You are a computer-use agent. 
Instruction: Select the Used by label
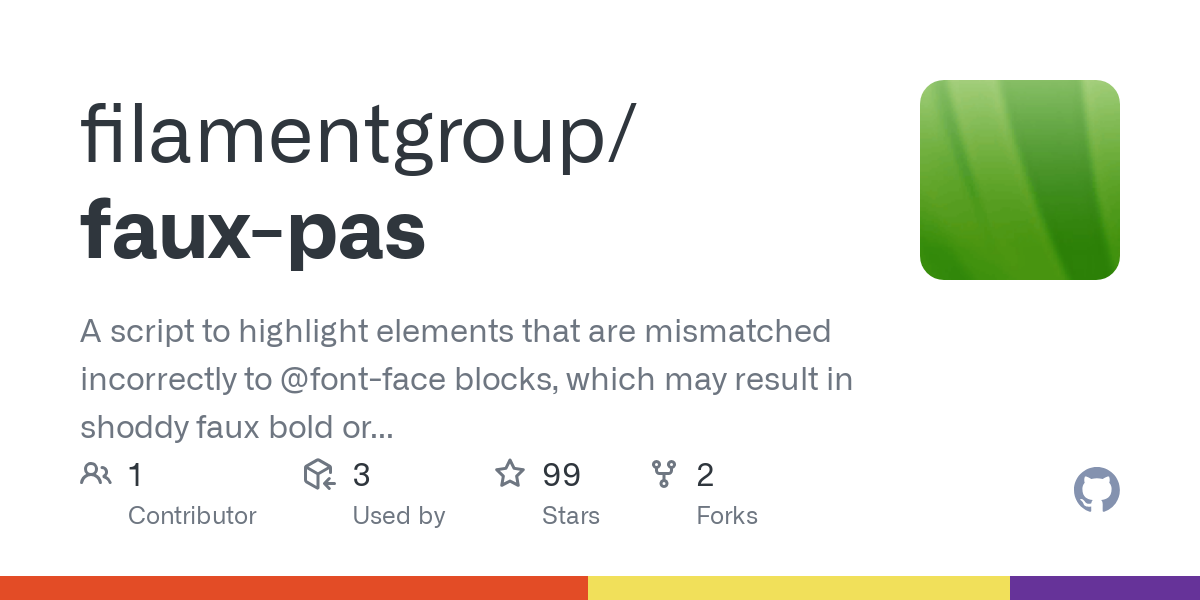[x=398, y=516]
